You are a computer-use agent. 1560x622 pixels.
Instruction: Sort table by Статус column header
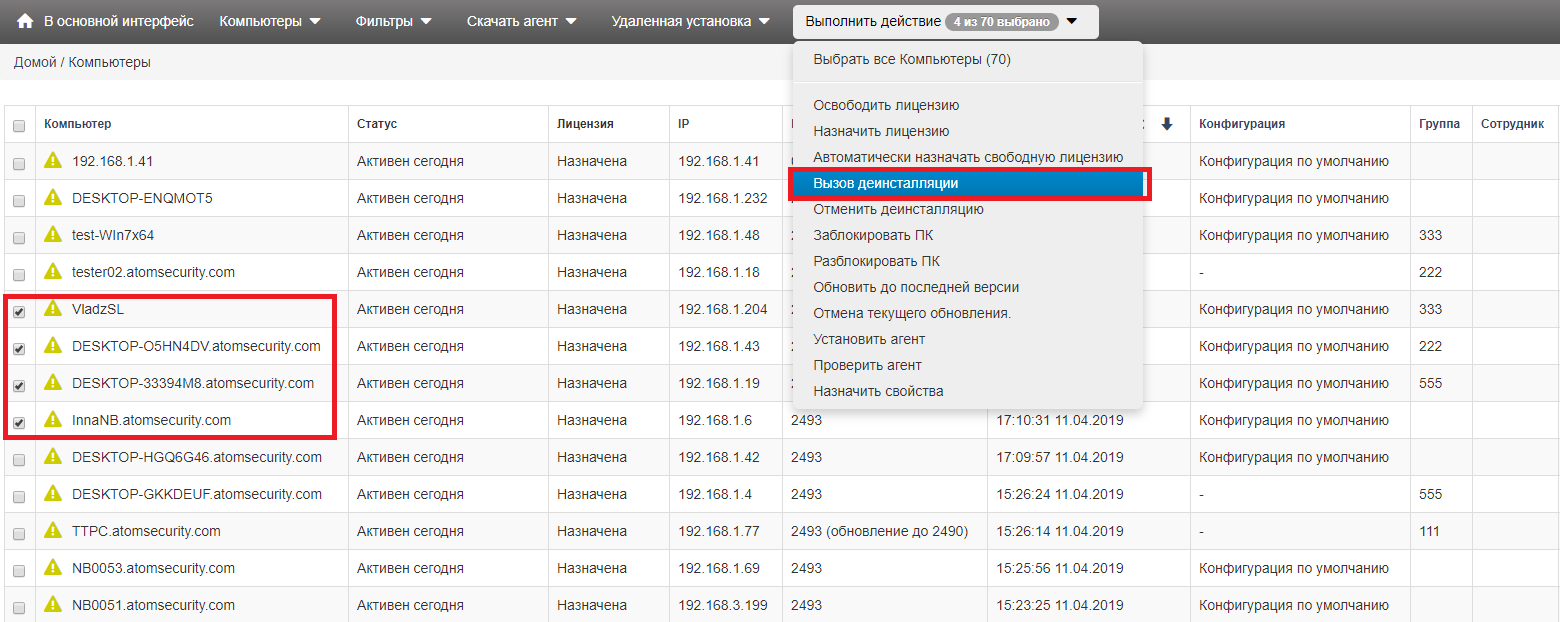377,124
